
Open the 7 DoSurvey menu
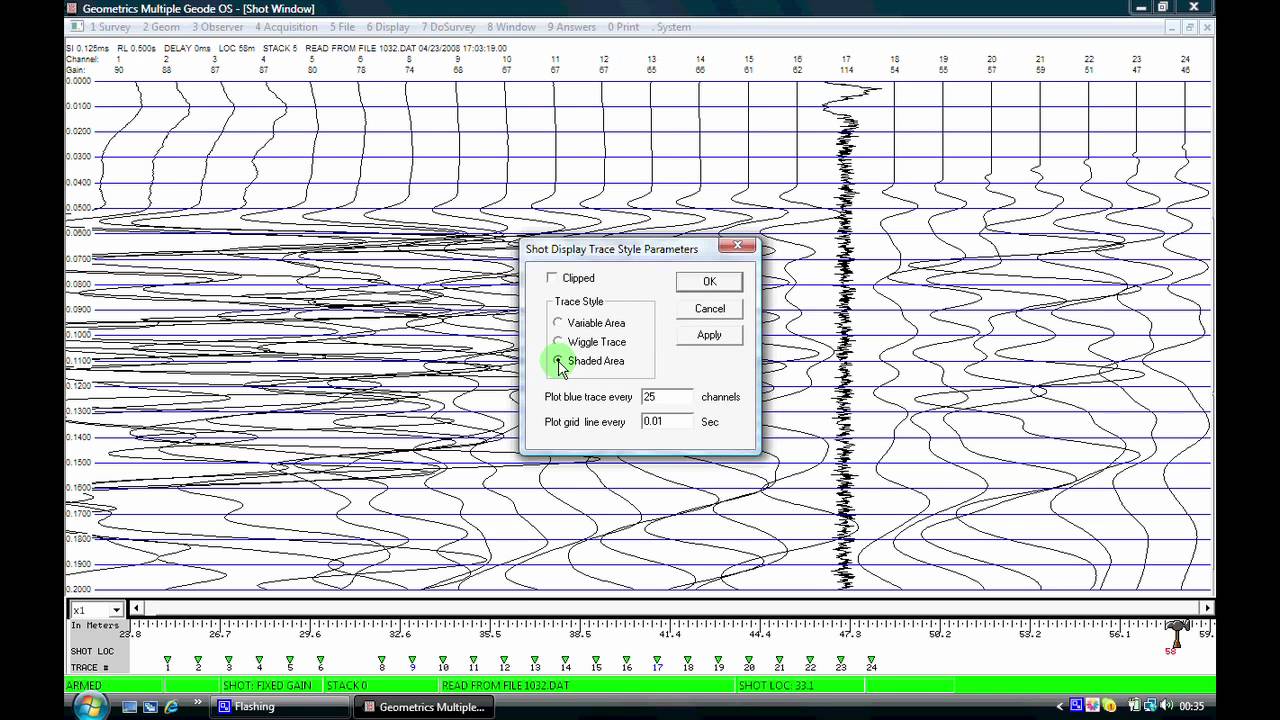pyautogui.click(x=449, y=27)
